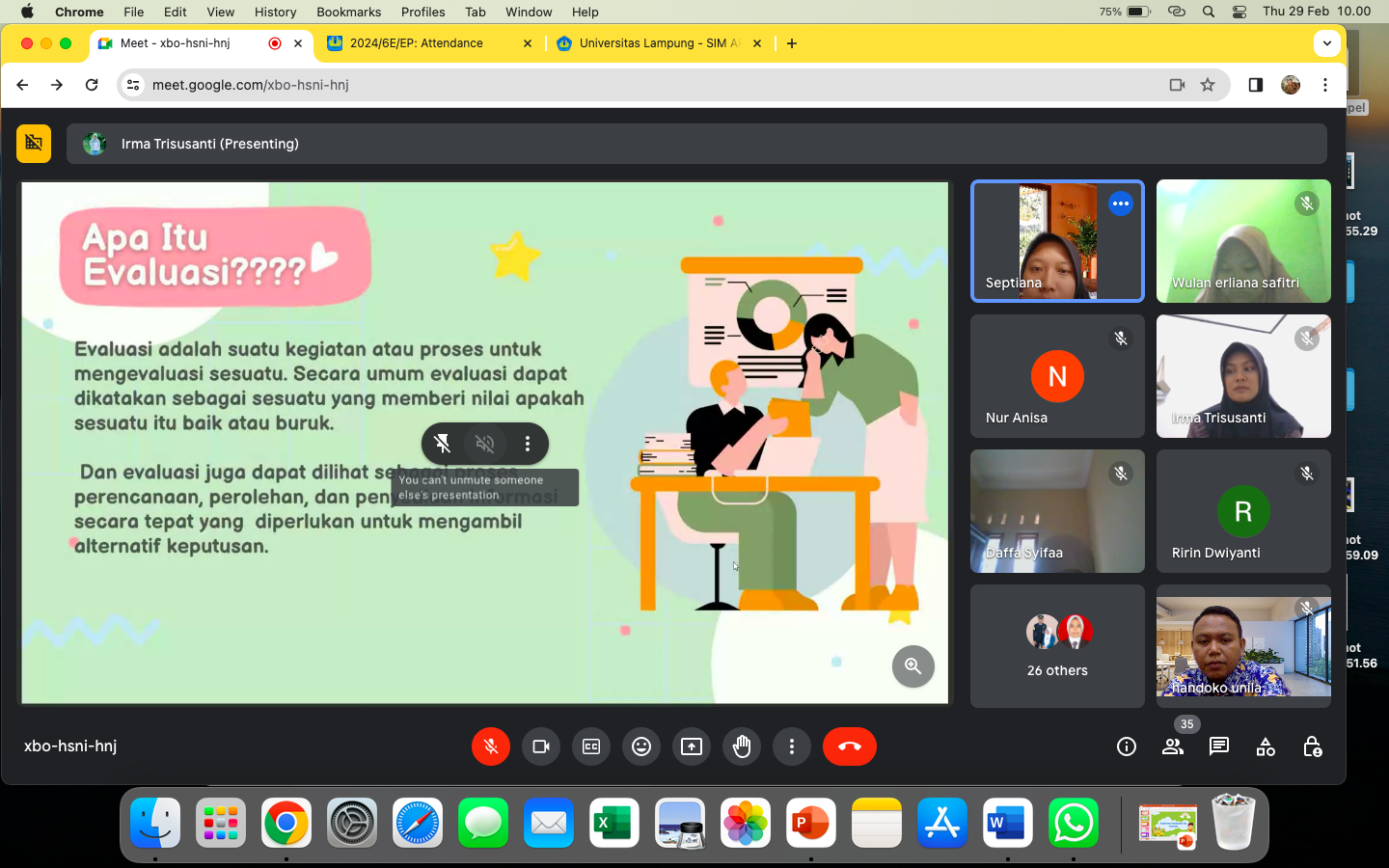
Task: Click the Present now screen share icon
Action: coord(692,746)
